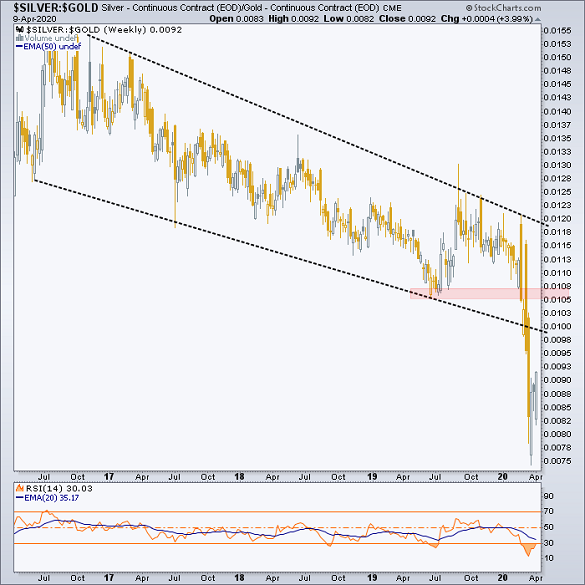Click the RSI 30 oversold level label
This screenshot has height=585, width=585.
tap(548, 543)
